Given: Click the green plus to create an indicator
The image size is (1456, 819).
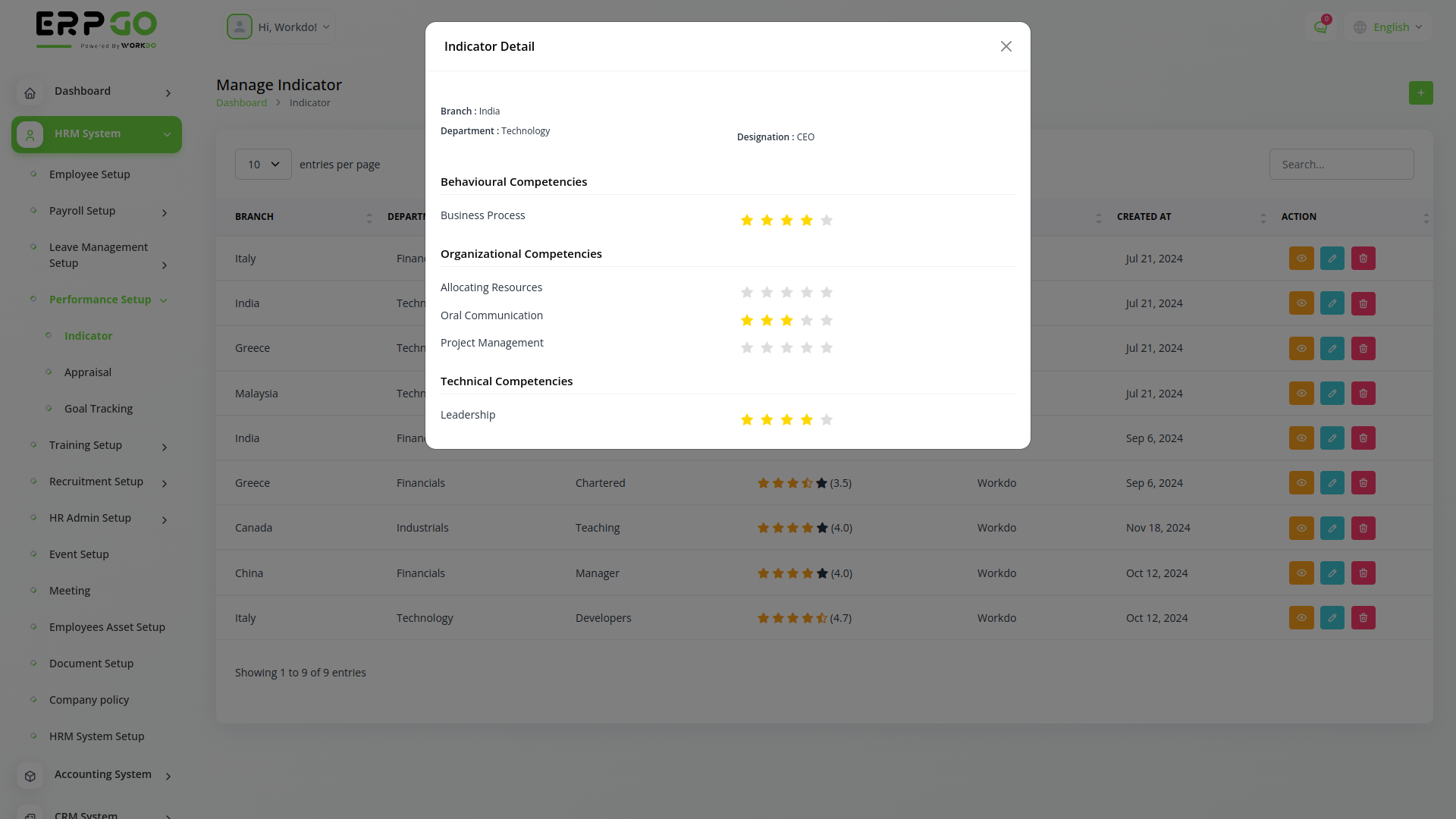Looking at the screenshot, I should click(1420, 93).
